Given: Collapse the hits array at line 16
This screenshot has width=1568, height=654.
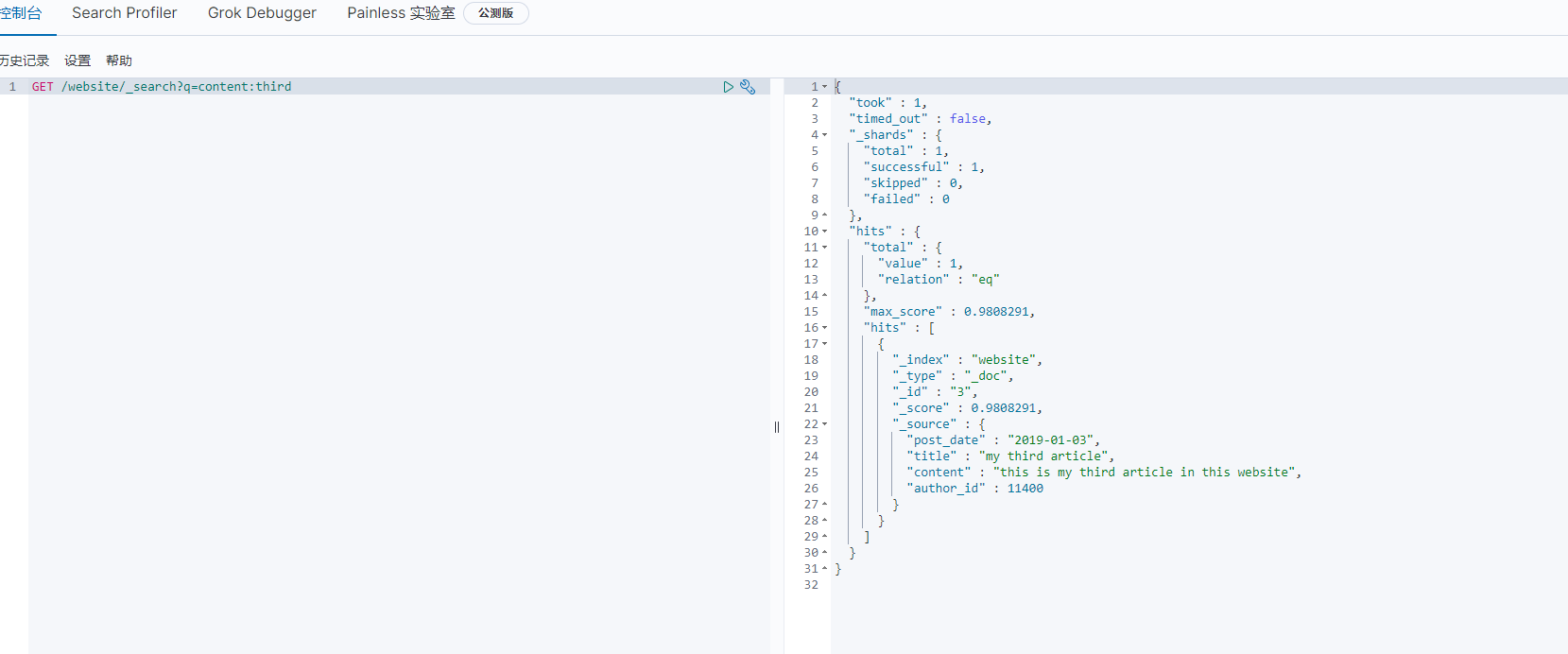Looking at the screenshot, I should 824,328.
